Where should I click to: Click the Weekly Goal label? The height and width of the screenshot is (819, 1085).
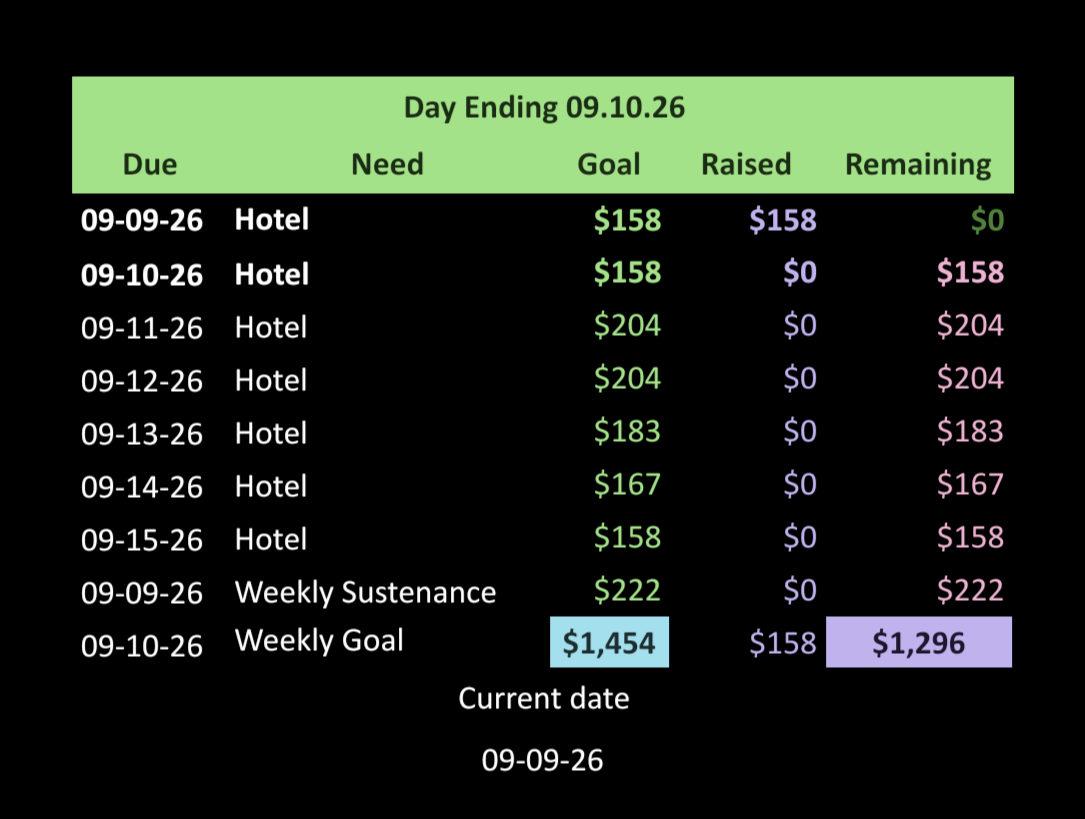[x=319, y=641]
